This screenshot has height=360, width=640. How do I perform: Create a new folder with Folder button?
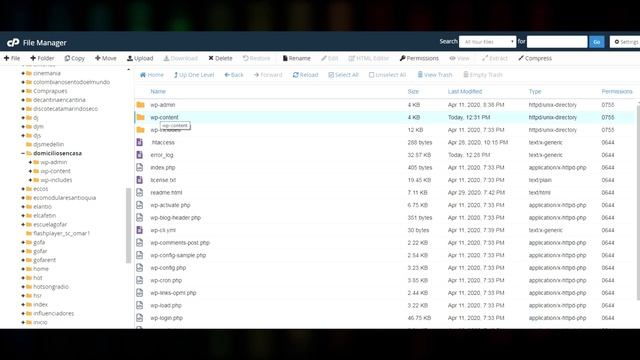pos(42,58)
